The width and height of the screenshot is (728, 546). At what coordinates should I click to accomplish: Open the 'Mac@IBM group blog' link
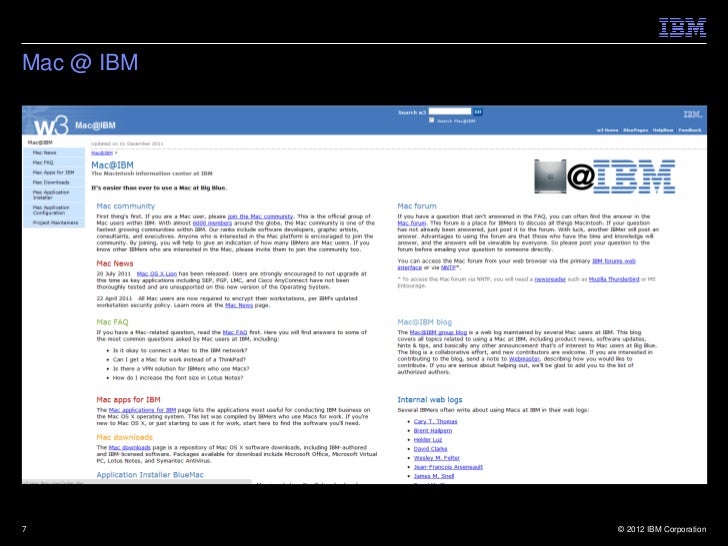coord(438,332)
